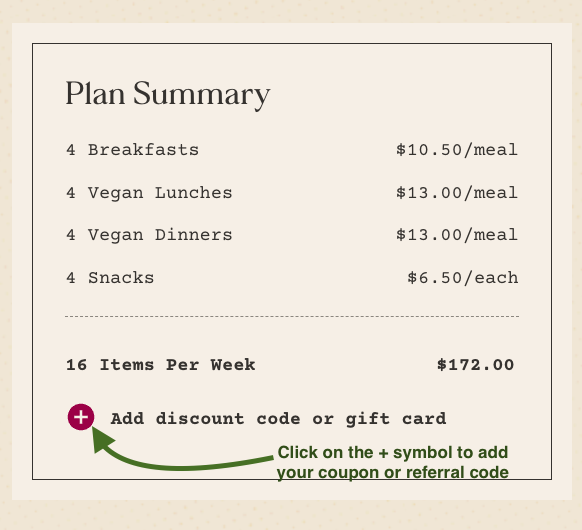Screen dimensions: 582x530
Task: Click the dashed divider line
Action: click(x=292, y=317)
